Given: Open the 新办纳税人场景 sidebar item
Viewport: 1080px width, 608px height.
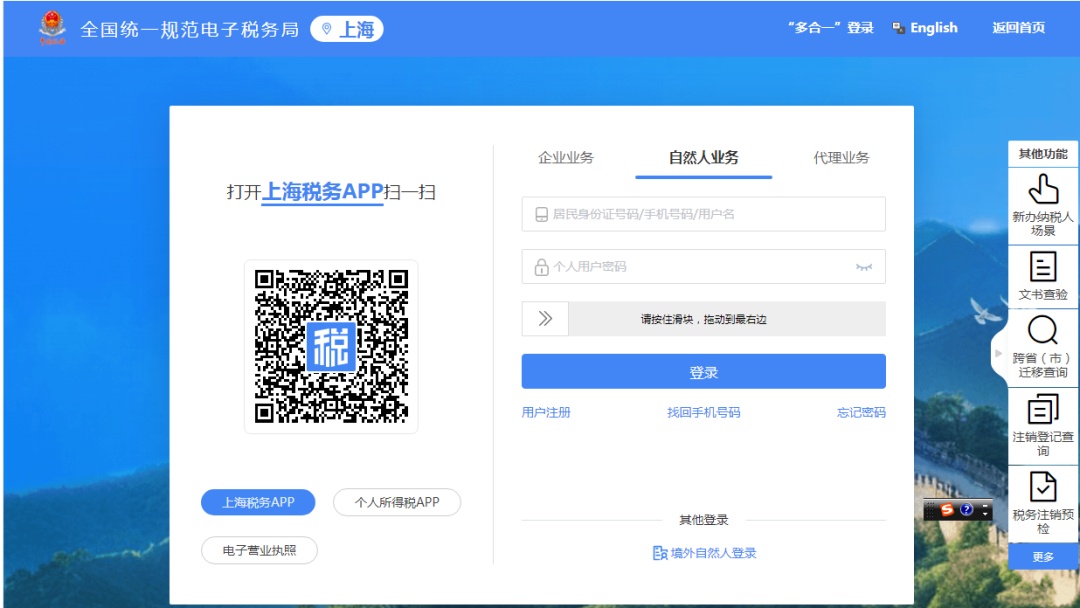Looking at the screenshot, I should coord(1043,205).
